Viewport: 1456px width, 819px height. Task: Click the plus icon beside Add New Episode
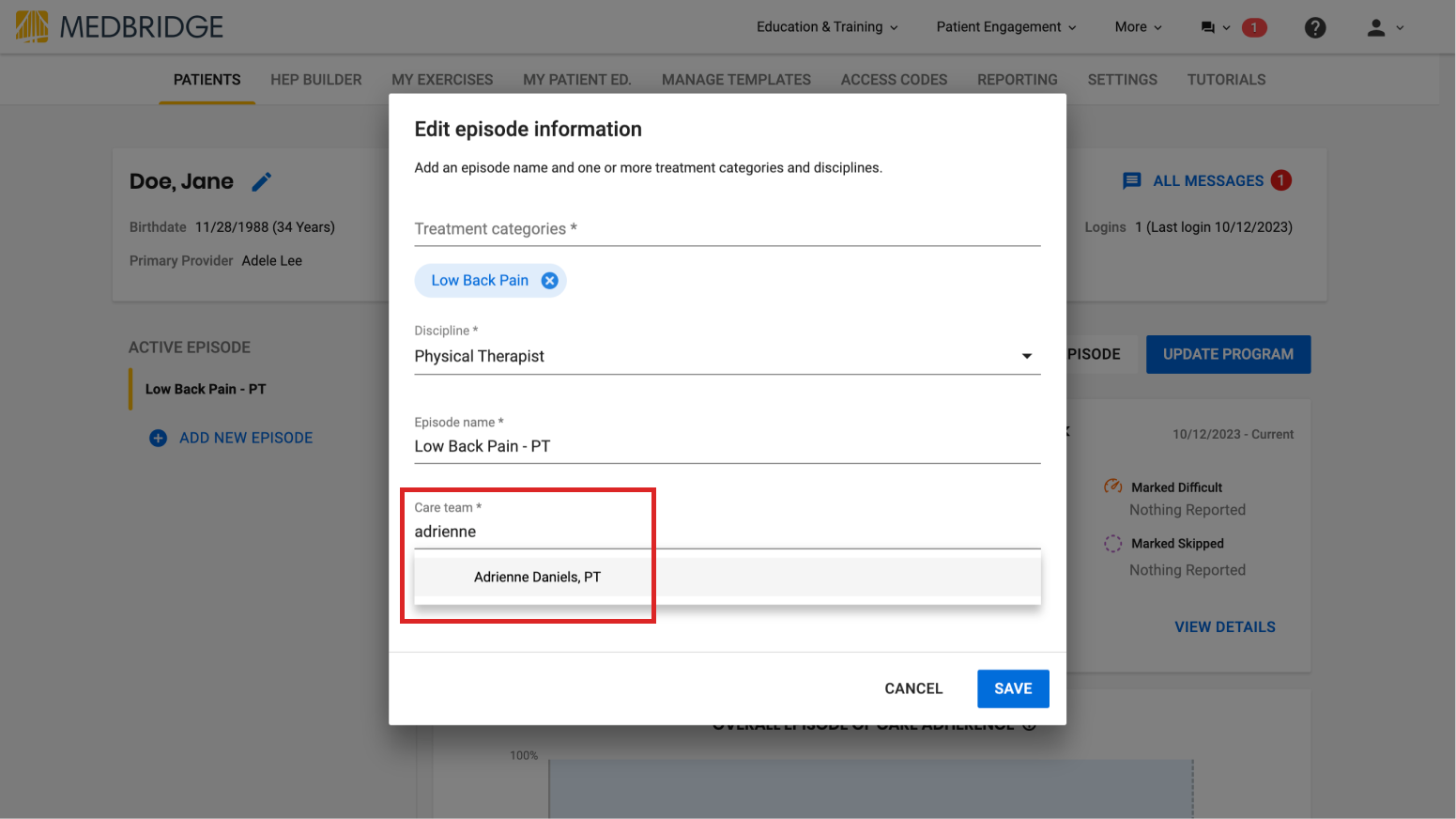159,438
